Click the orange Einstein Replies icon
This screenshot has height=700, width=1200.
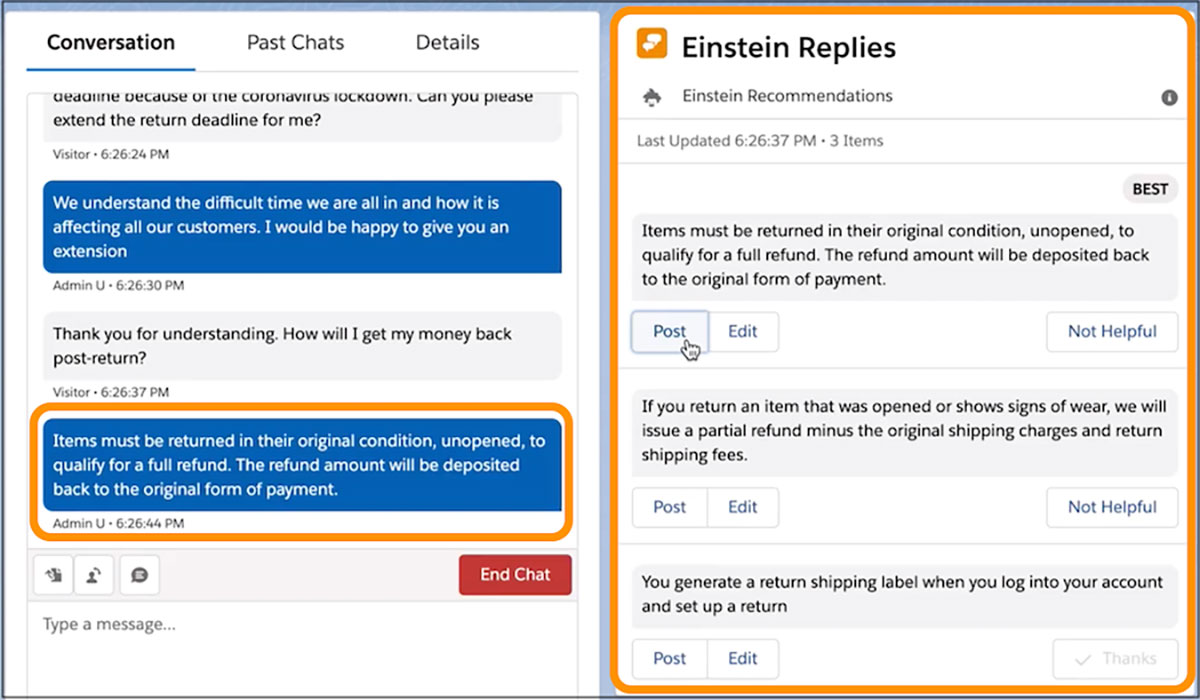tap(652, 45)
